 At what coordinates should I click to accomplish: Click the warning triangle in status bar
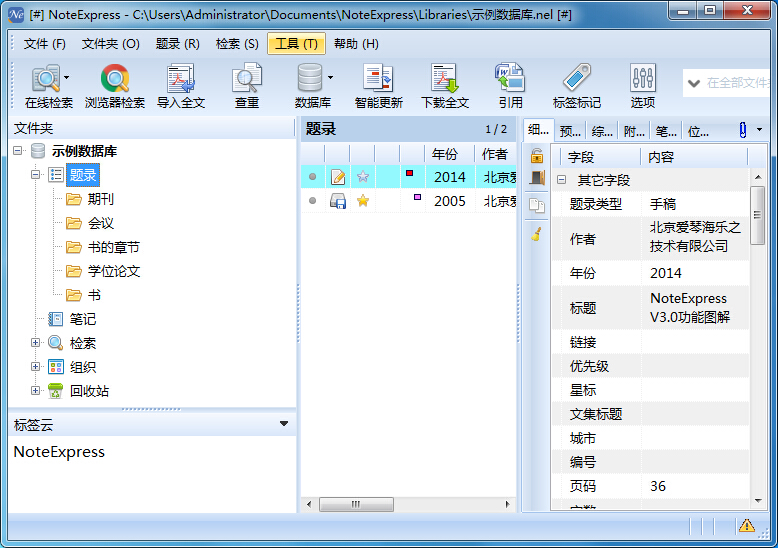[x=747, y=525]
